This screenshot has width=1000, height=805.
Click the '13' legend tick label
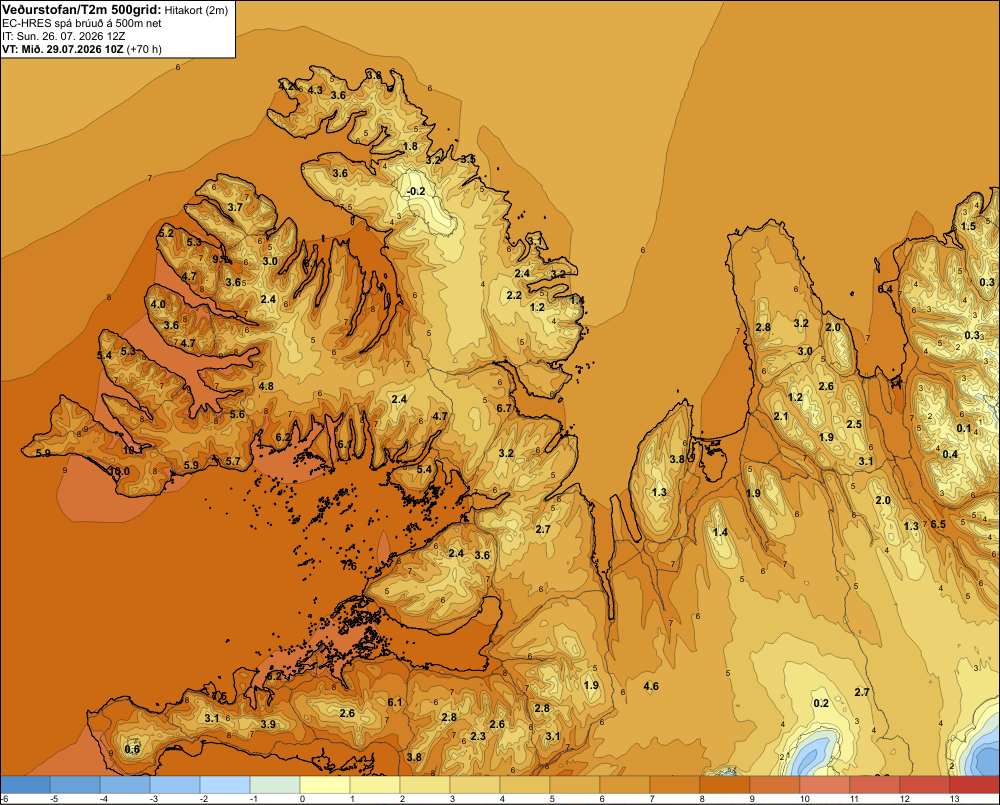point(955,799)
